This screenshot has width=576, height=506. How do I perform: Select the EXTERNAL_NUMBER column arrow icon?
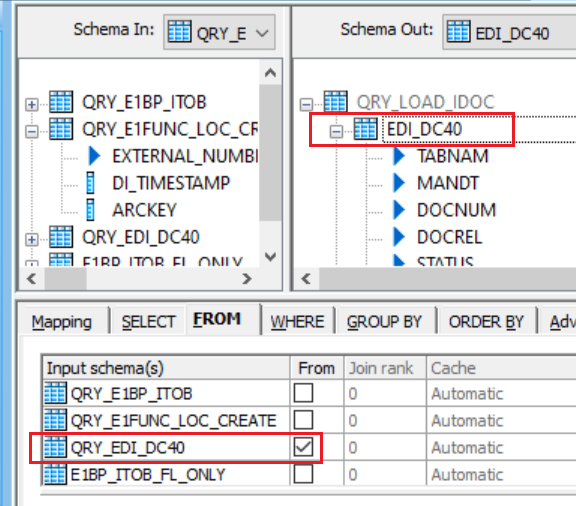click(x=94, y=156)
